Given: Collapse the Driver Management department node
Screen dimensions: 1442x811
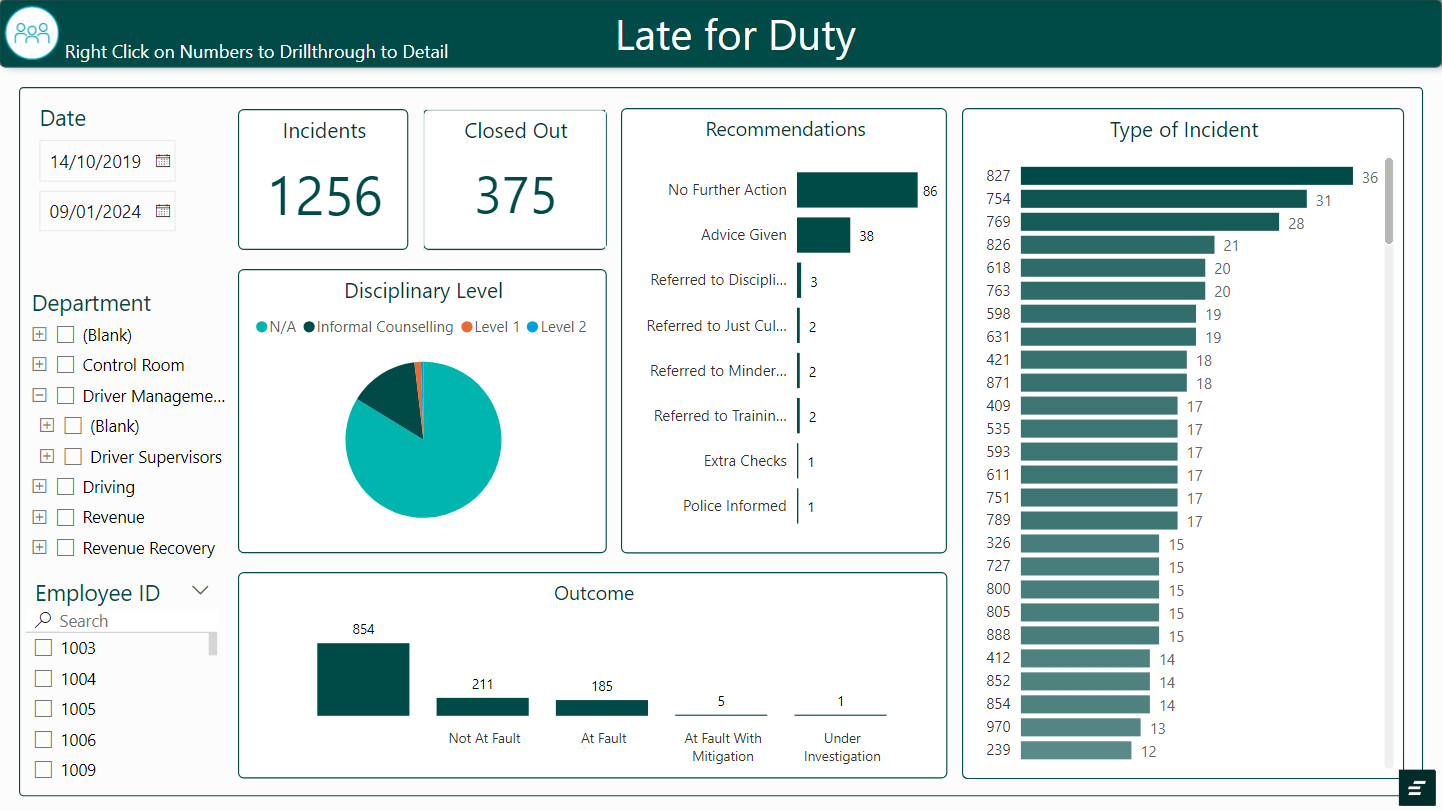Looking at the screenshot, I should (39, 396).
